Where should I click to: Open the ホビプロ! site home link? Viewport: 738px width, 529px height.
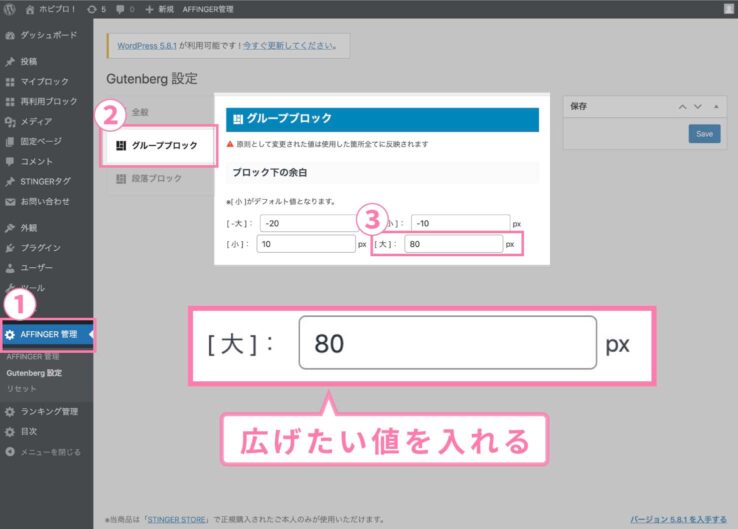(50, 9)
